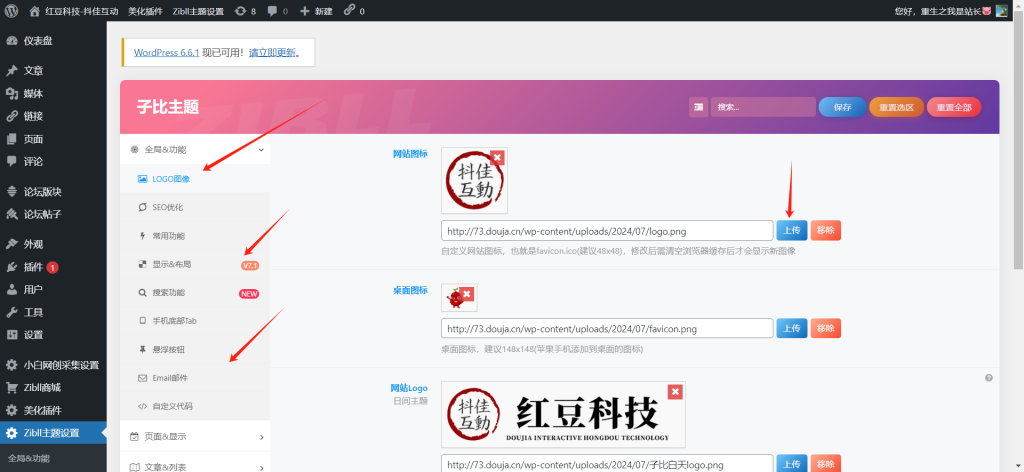Click the 重置全部 button
The image size is (1024, 472).
(953, 107)
